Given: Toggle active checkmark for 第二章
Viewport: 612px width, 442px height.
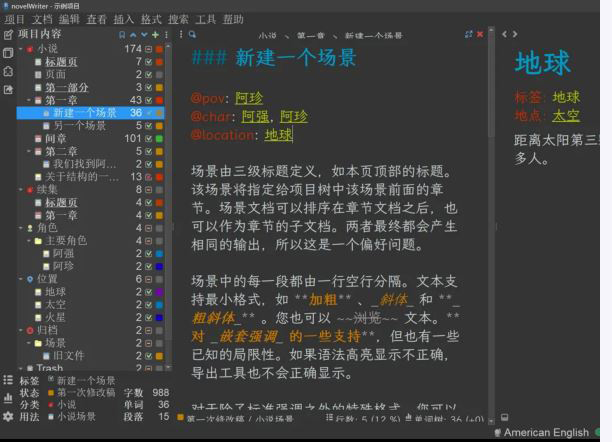Looking at the screenshot, I should pos(148,151).
